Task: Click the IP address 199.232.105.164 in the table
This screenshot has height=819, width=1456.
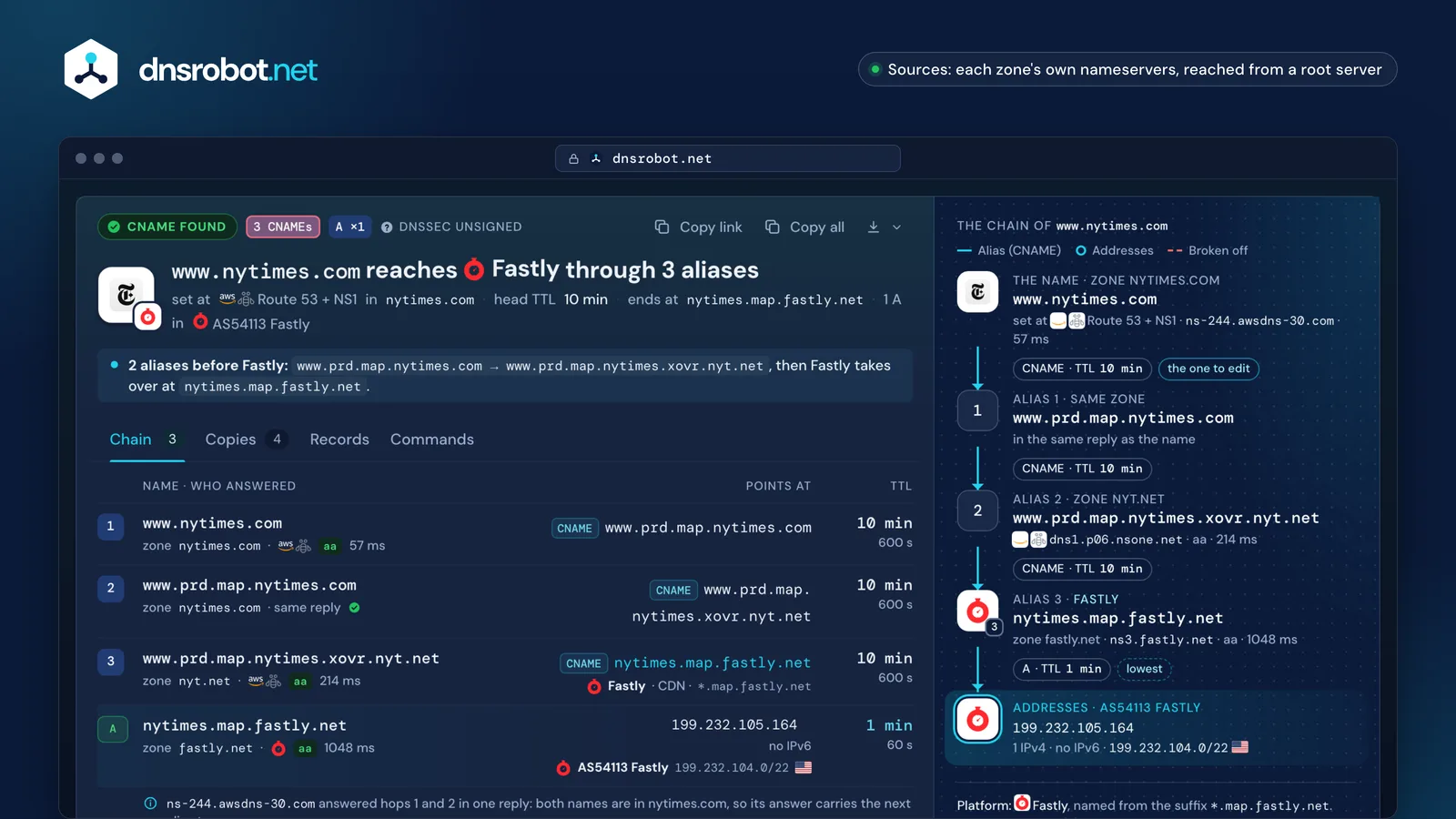Action: [x=734, y=725]
